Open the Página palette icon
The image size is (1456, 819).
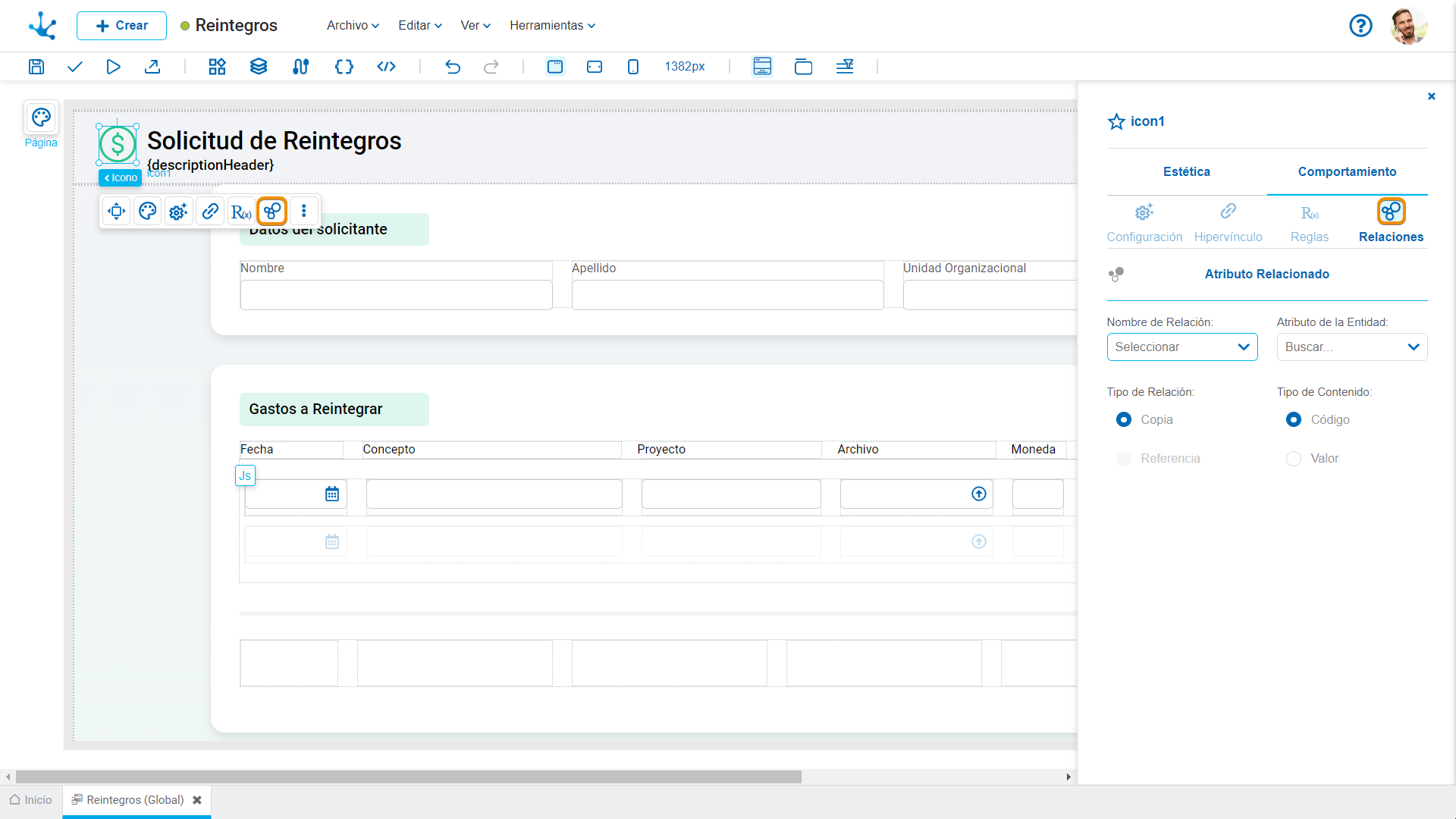click(41, 118)
